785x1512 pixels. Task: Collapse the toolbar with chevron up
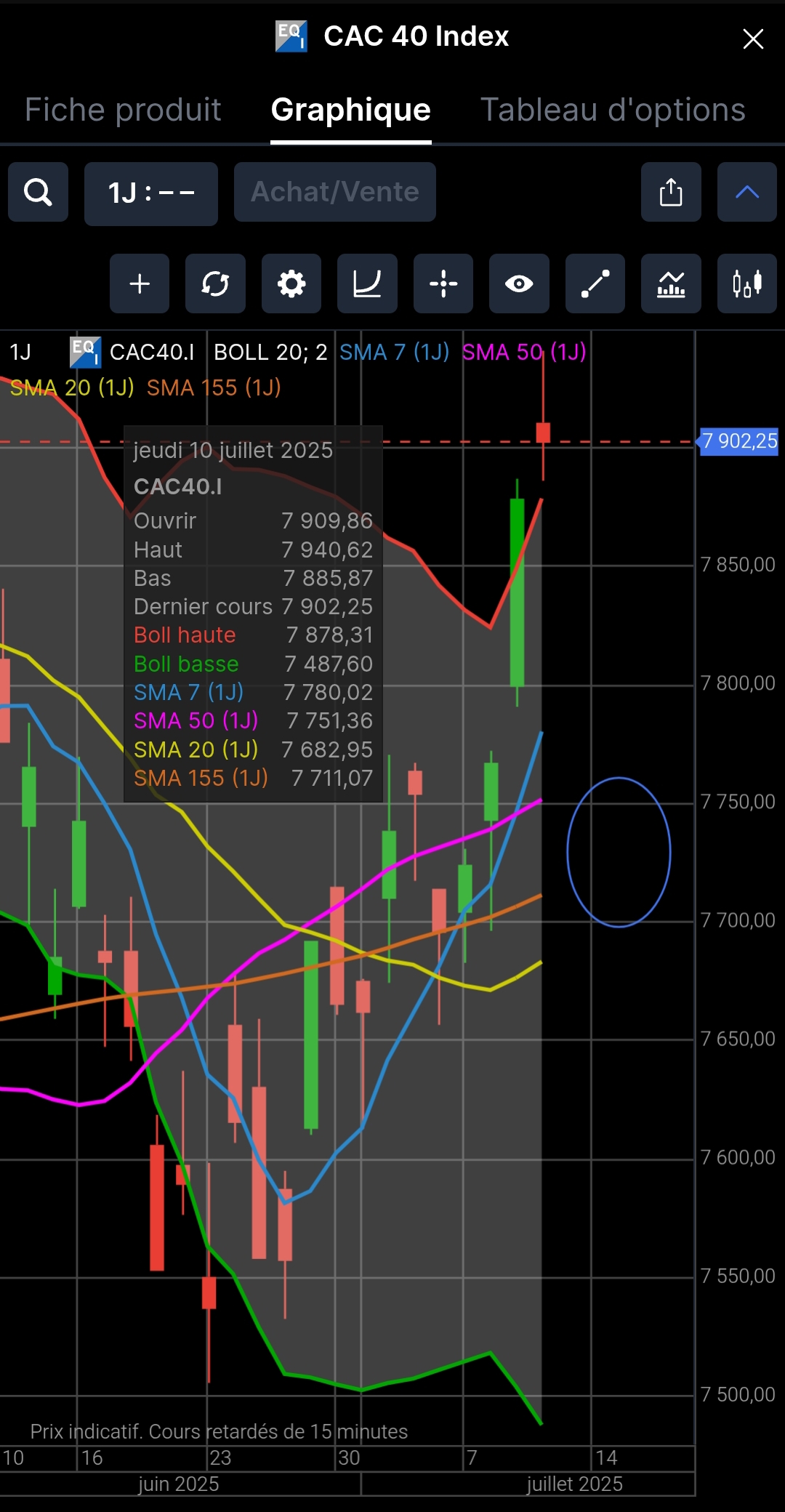click(x=747, y=193)
